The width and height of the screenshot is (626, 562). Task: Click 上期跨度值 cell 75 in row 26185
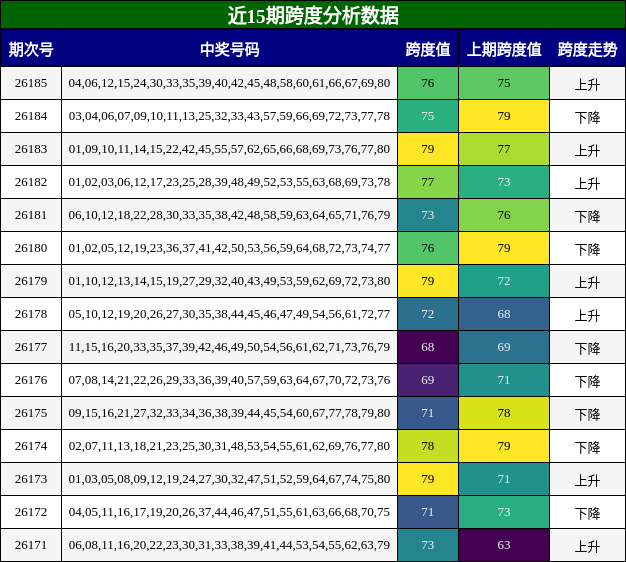point(504,83)
